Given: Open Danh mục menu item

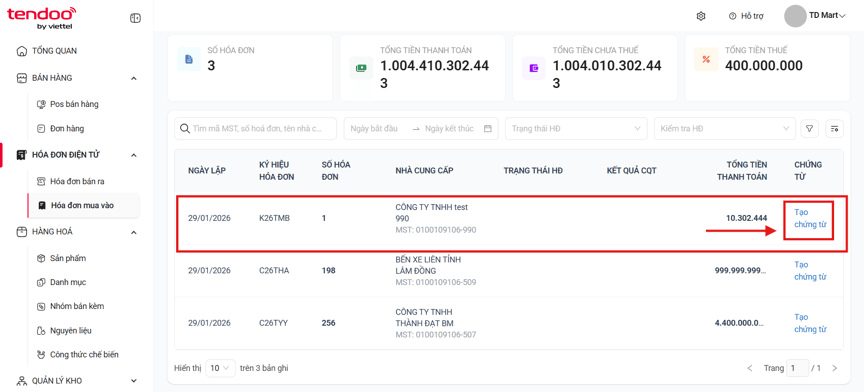Looking at the screenshot, I should click(x=68, y=282).
